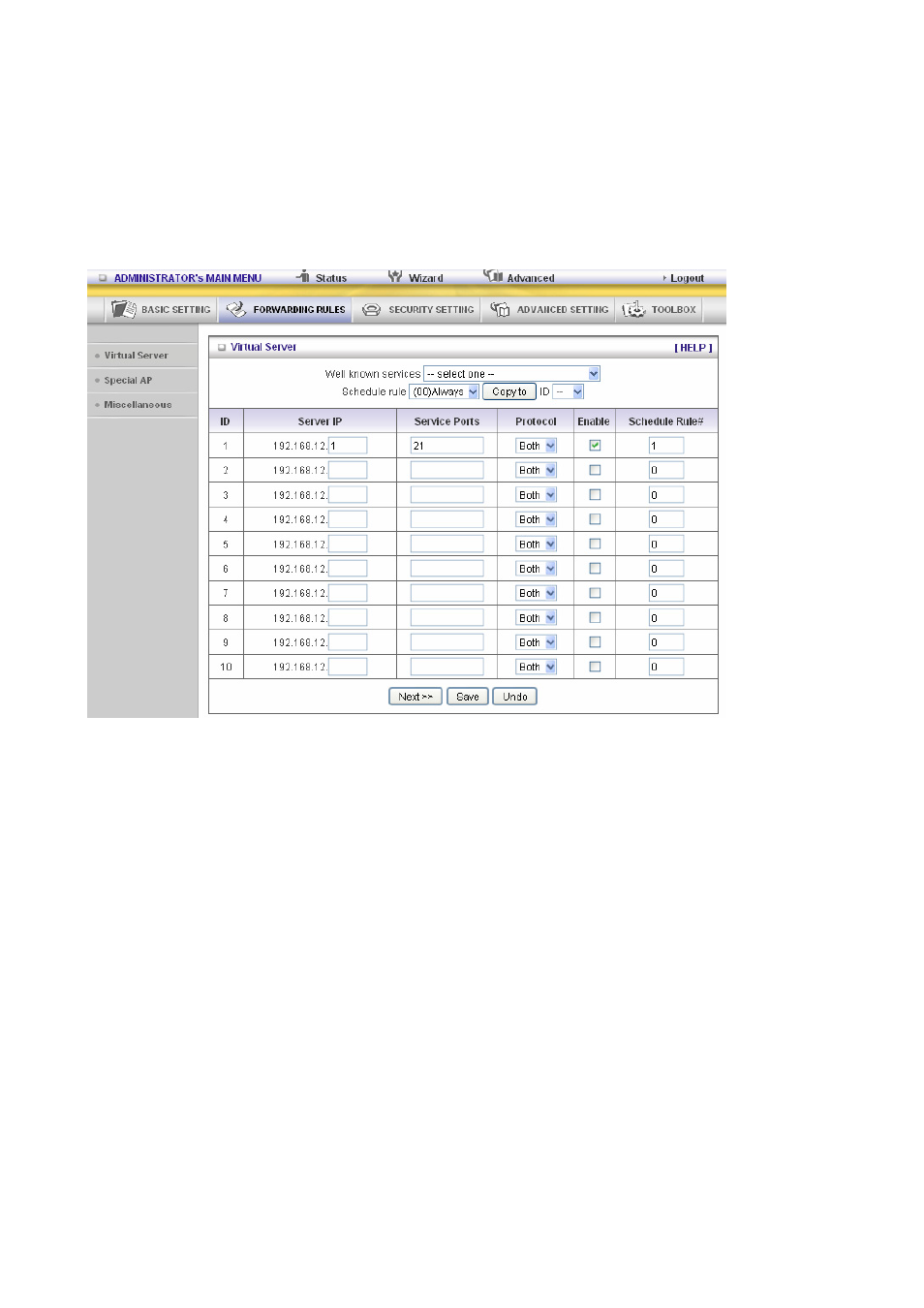Click the Security Setting lock icon

click(371, 310)
